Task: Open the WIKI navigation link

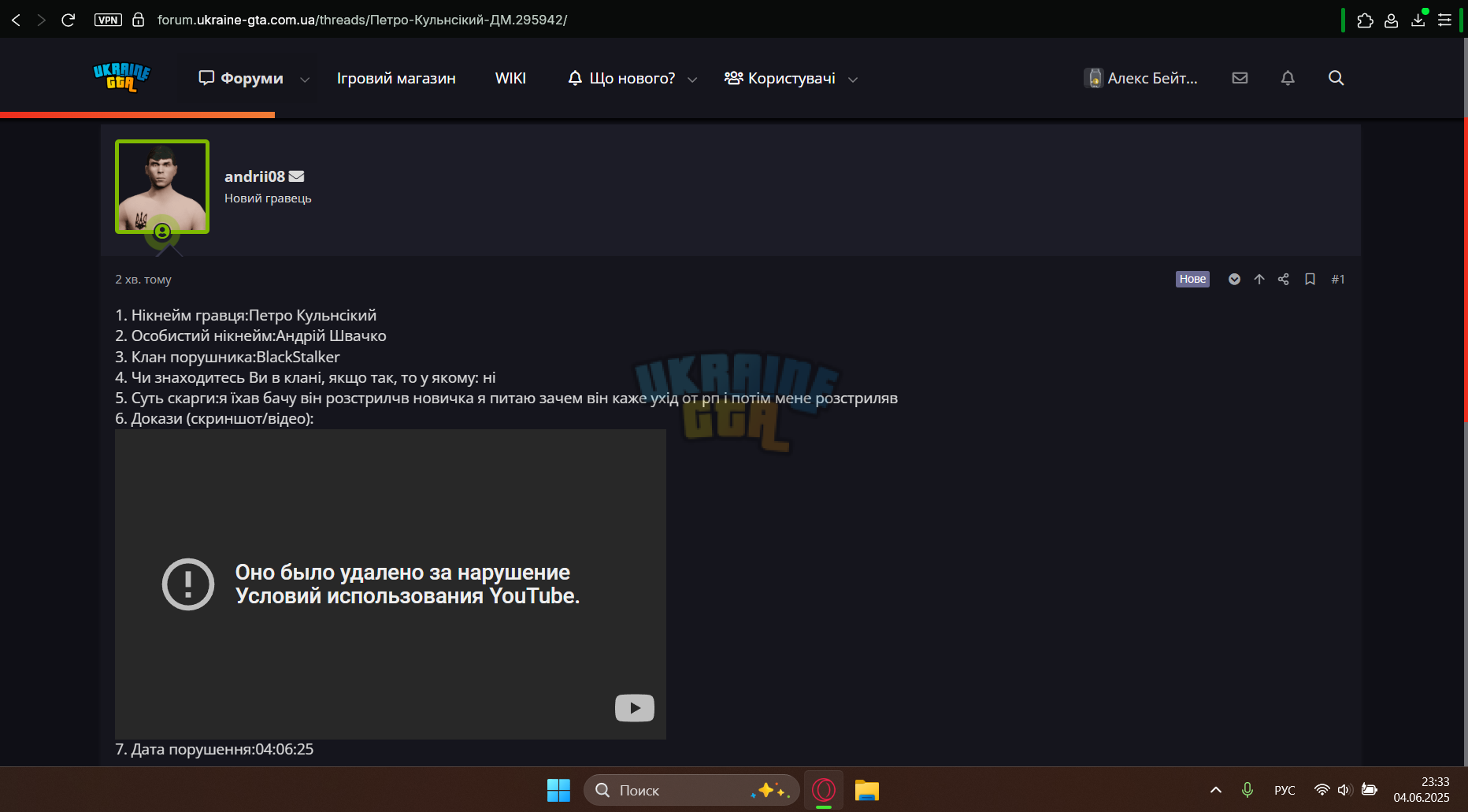Action: [x=510, y=78]
